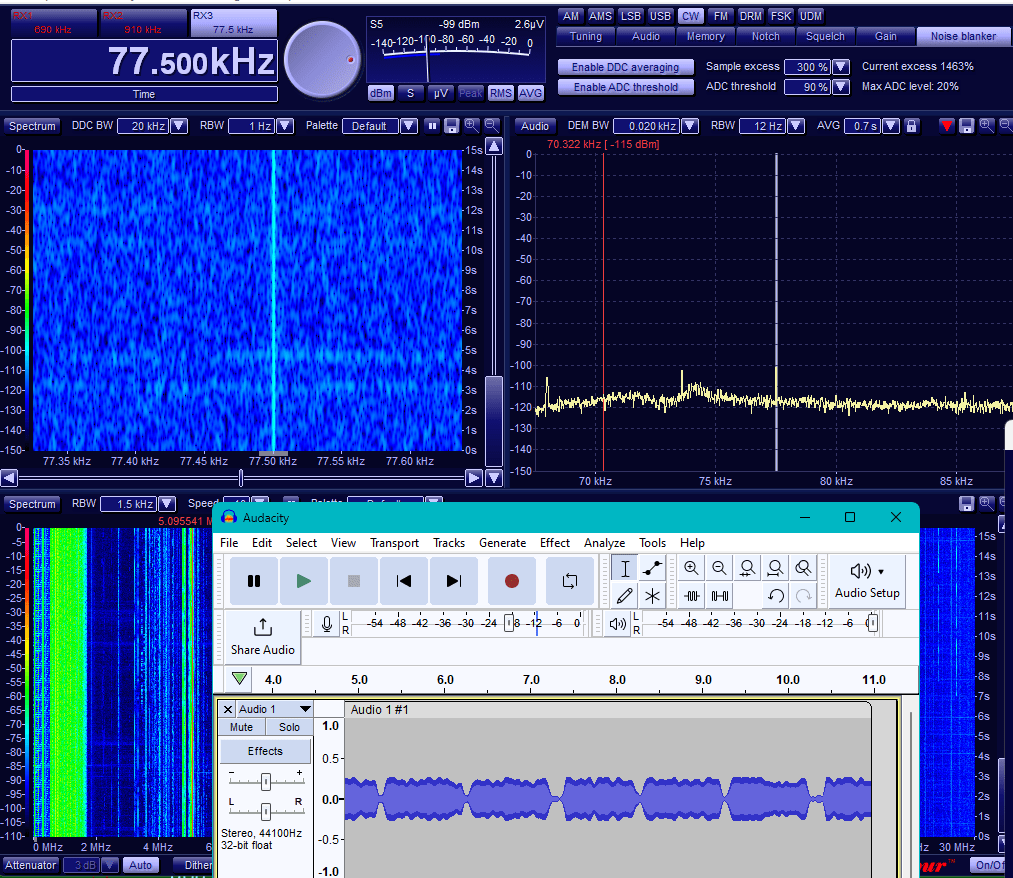Open the Spectrum RBW 1 Hz dropdown

[285, 126]
